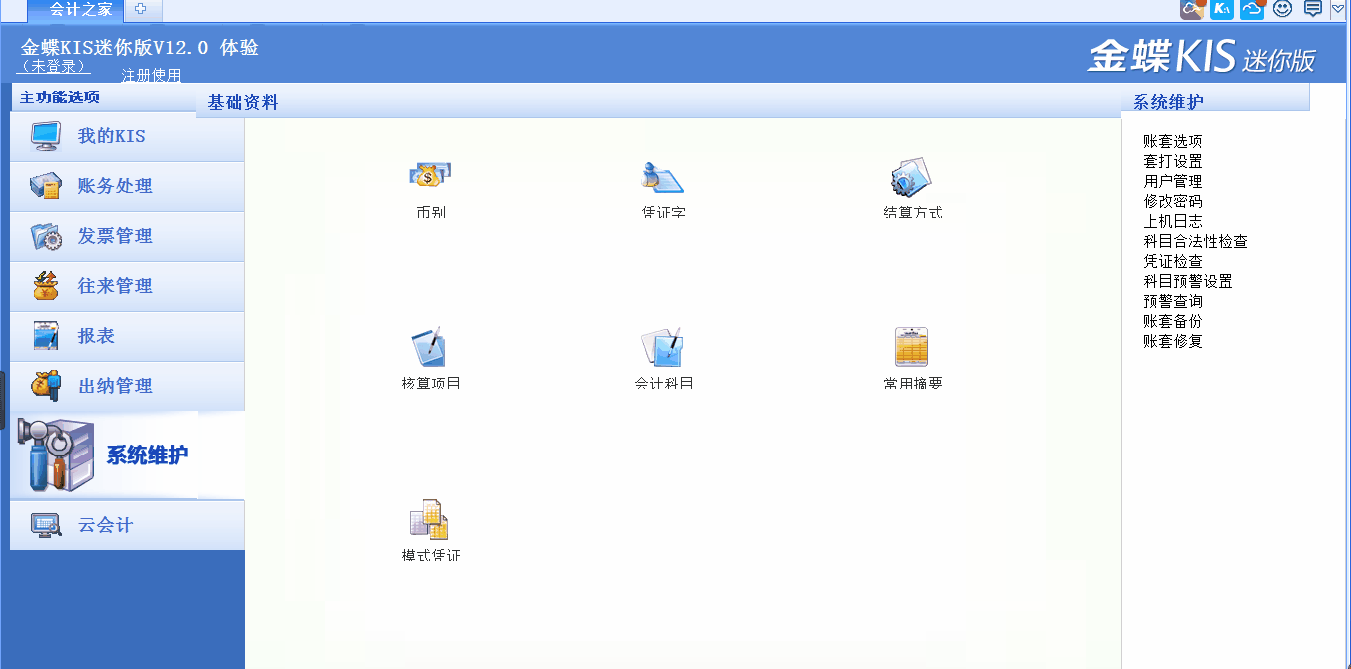Click the smiley face feedback icon
This screenshot has height=669, width=1351.
pos(1282,9)
